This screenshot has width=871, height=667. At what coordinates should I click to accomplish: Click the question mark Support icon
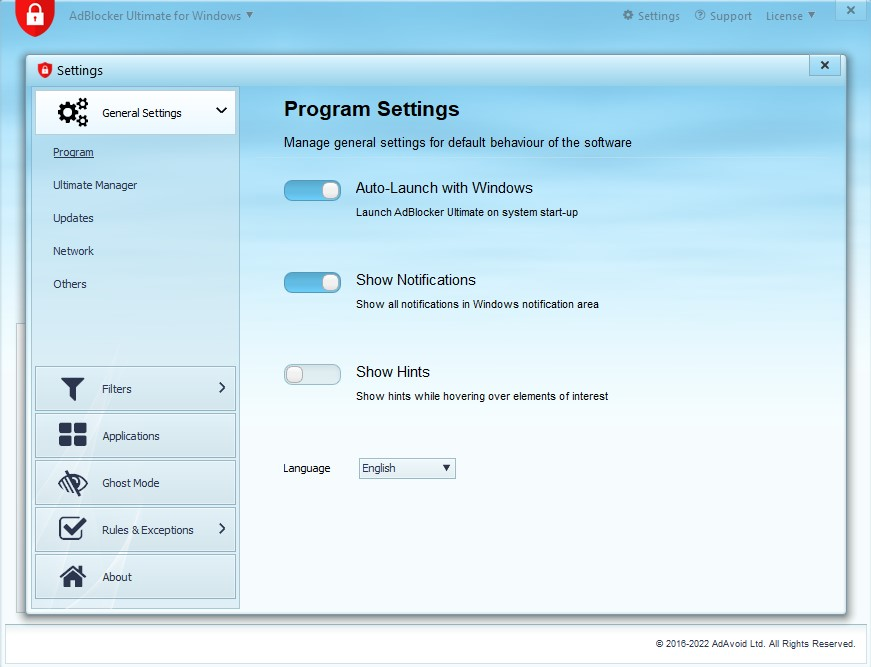(x=700, y=15)
